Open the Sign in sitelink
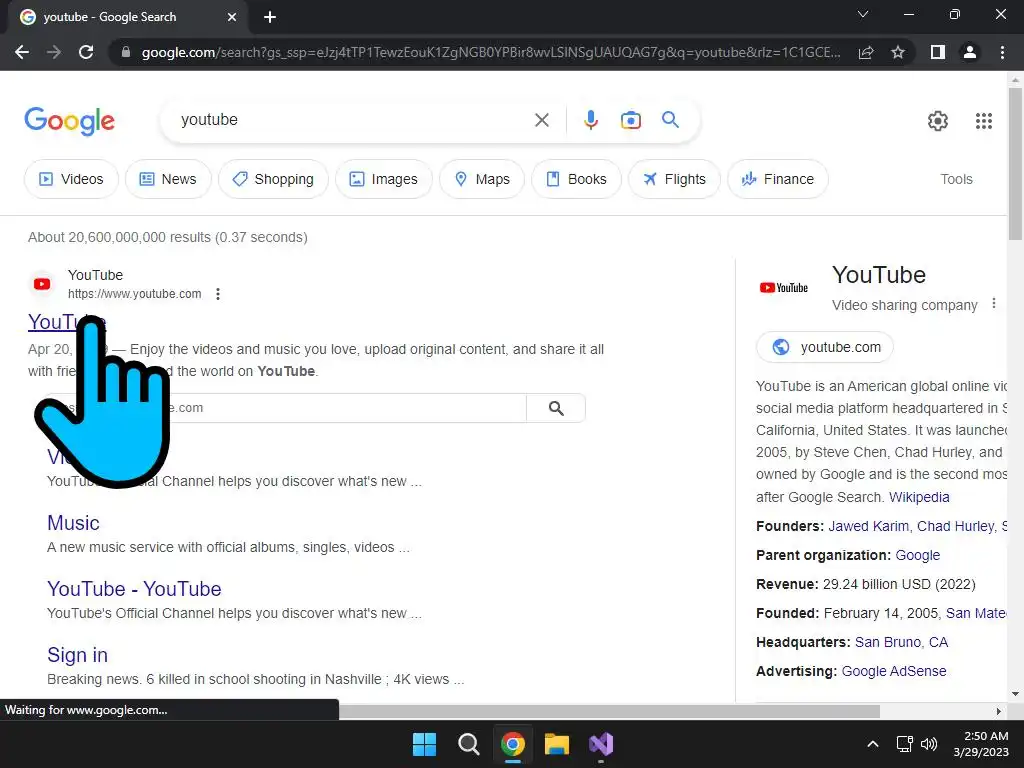 point(77,655)
